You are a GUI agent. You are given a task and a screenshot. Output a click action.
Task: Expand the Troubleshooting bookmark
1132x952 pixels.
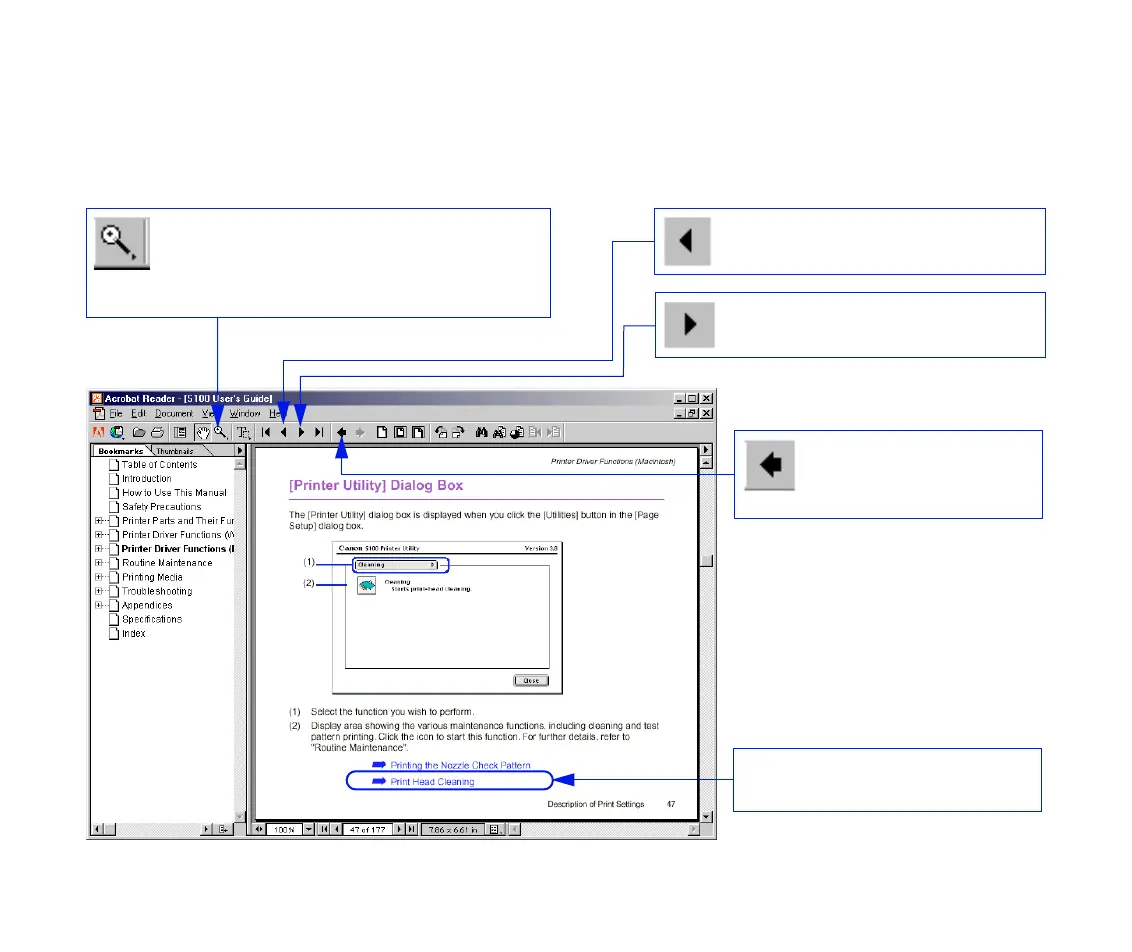pos(99,591)
